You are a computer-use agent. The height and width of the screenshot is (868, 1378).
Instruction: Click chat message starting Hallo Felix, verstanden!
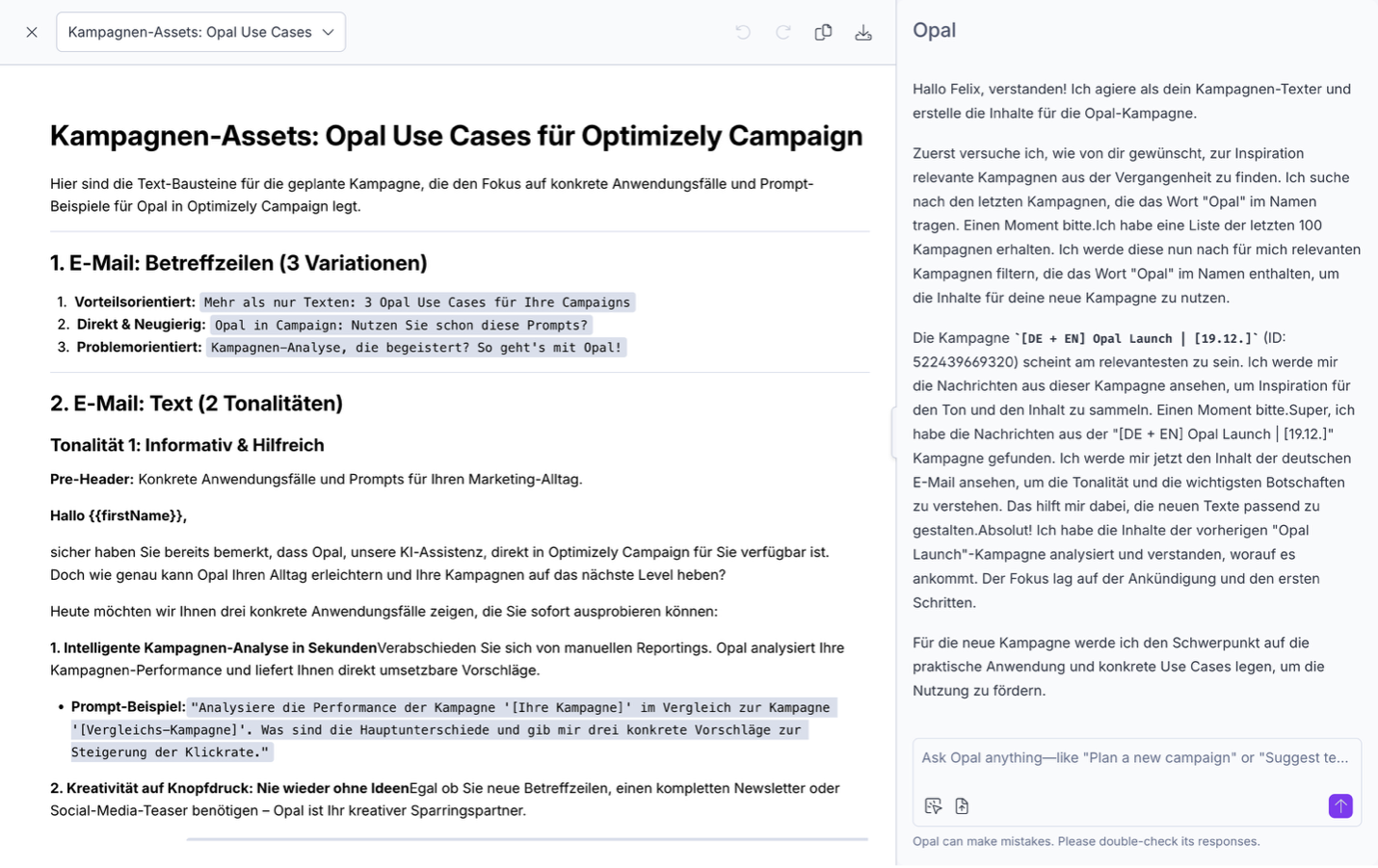click(1132, 101)
